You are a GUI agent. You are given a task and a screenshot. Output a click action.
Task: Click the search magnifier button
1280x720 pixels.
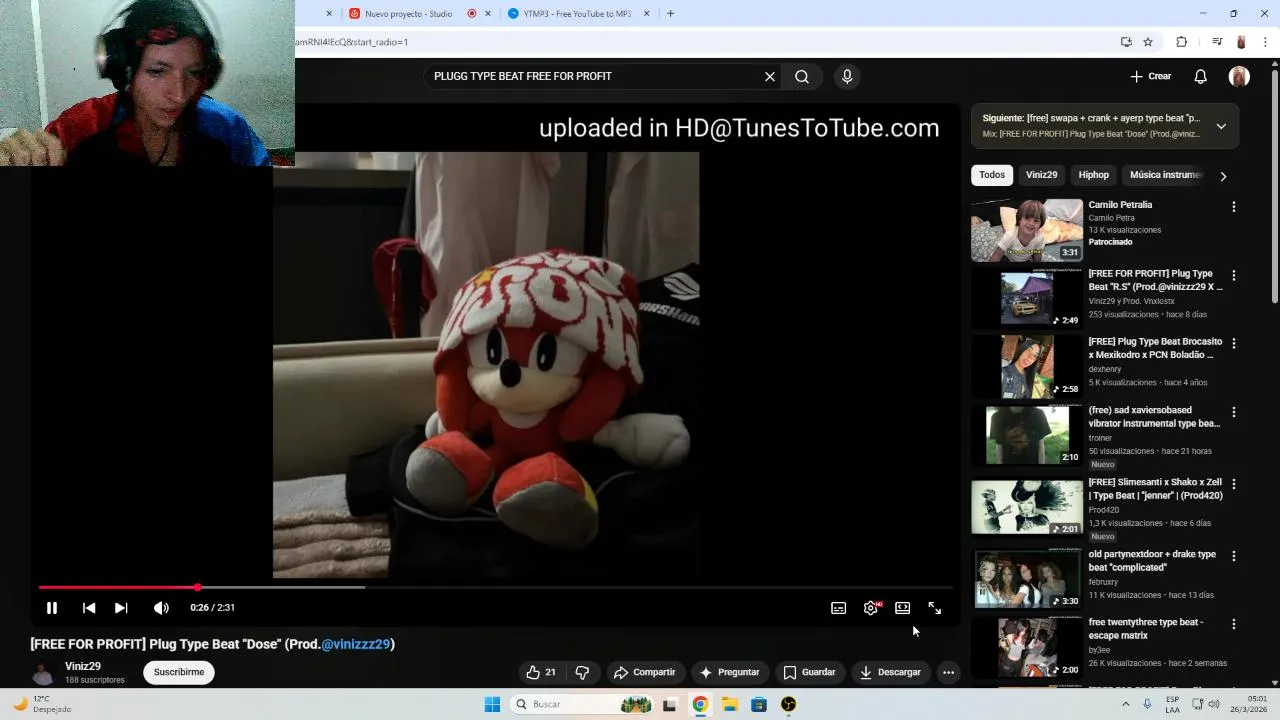(x=802, y=77)
